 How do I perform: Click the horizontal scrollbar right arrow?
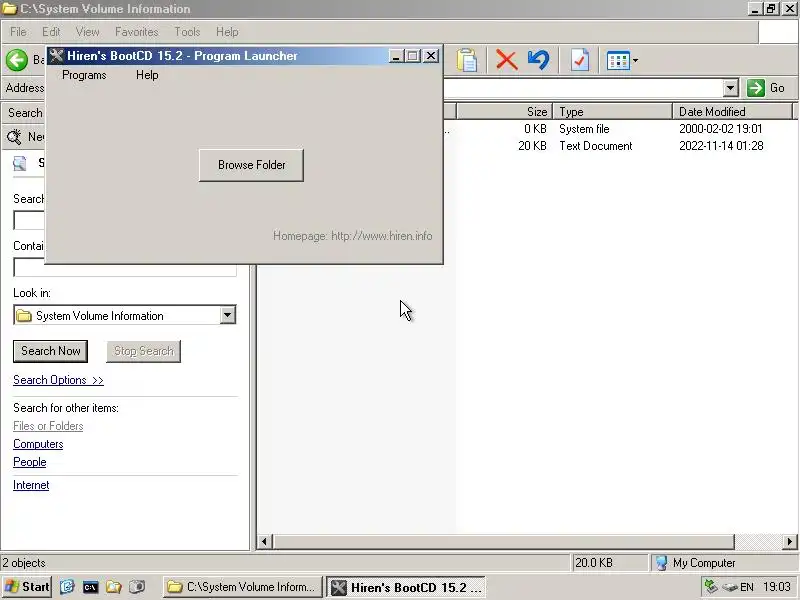click(x=790, y=541)
